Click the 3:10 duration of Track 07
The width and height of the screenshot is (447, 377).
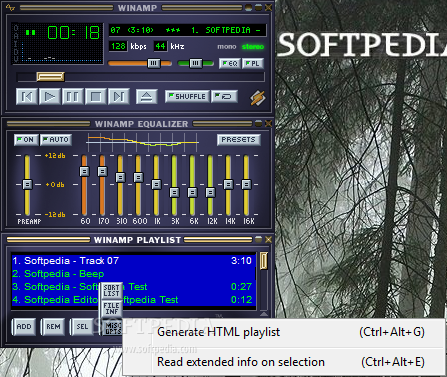[241, 261]
